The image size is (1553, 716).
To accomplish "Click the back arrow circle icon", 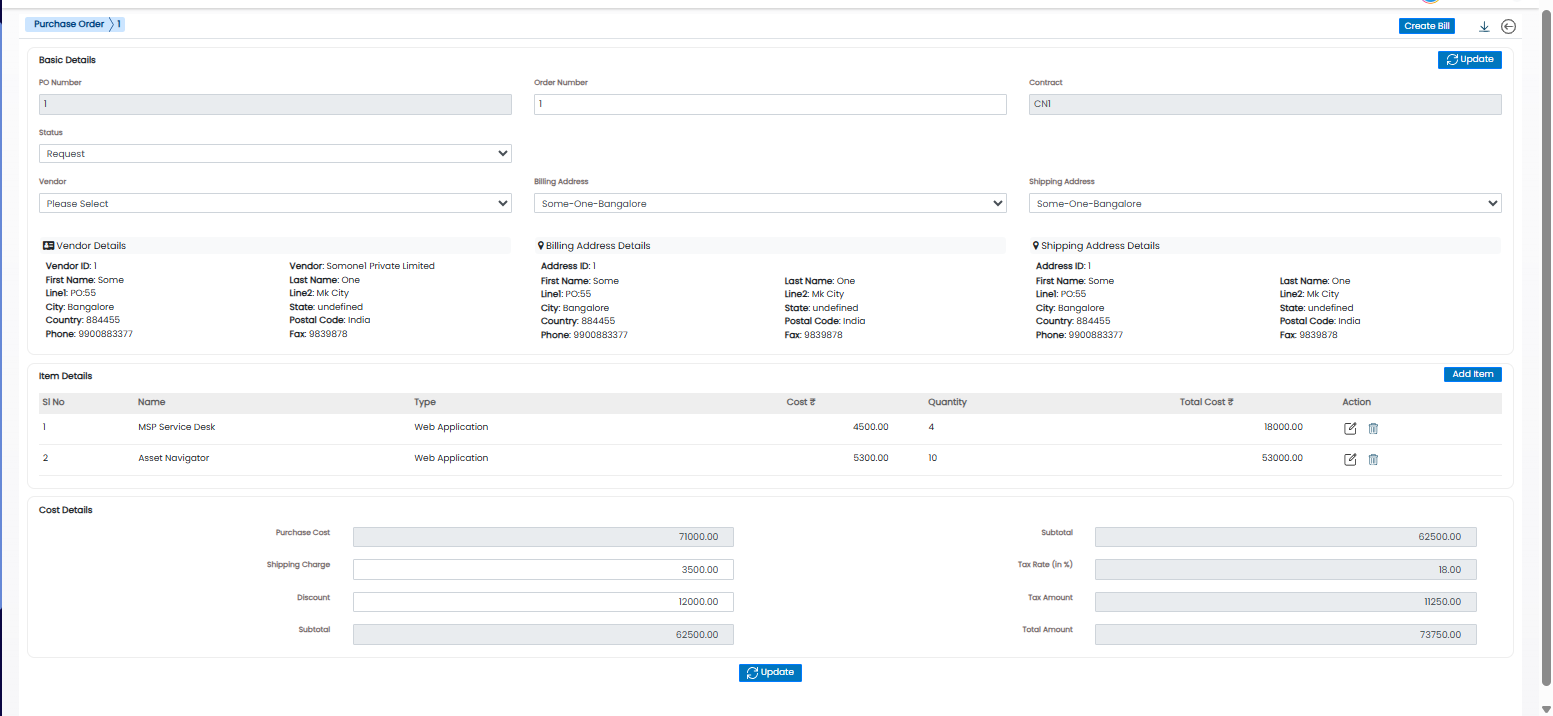I will tap(1509, 27).
